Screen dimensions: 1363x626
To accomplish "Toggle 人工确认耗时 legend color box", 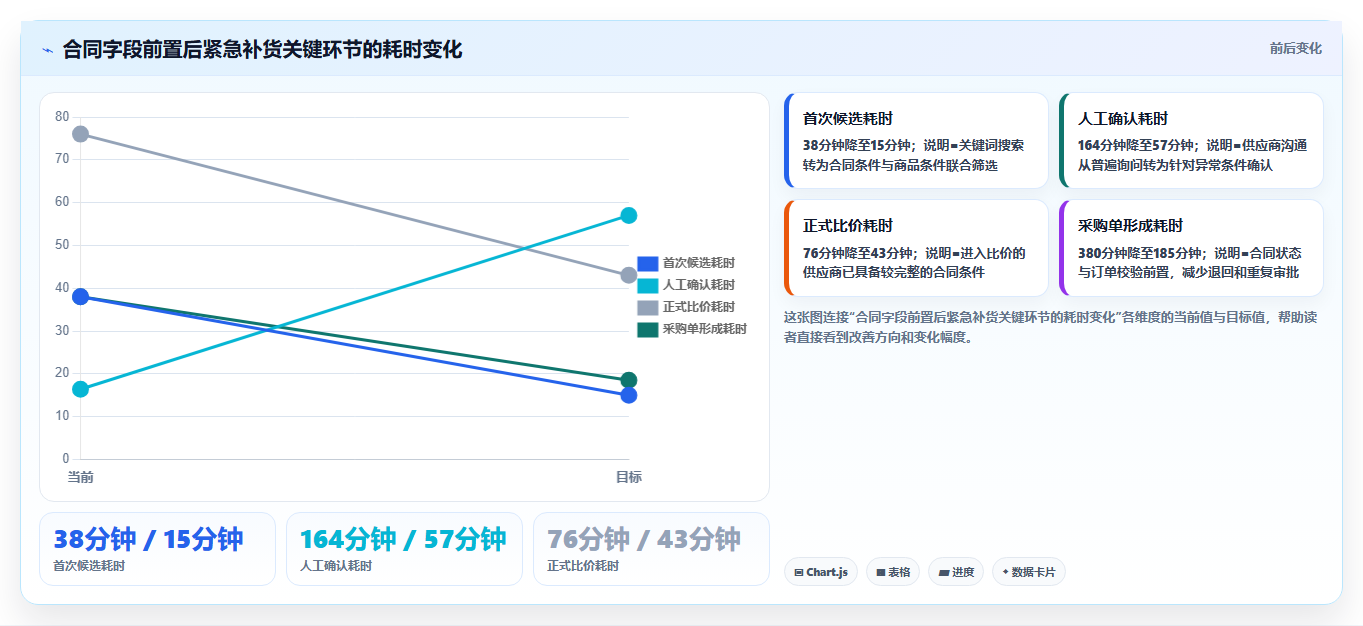I will [648, 285].
